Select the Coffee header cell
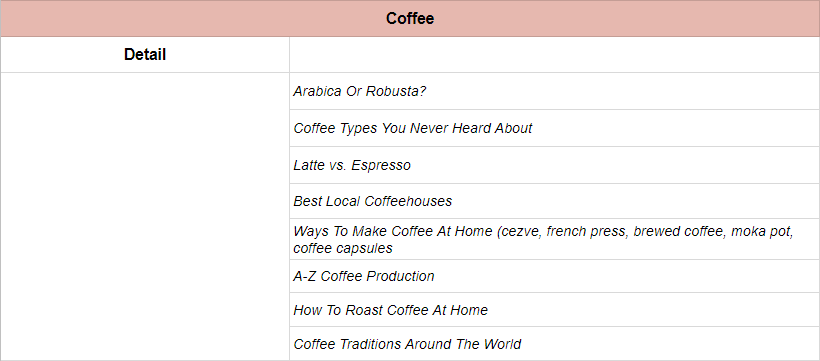 tap(410, 19)
